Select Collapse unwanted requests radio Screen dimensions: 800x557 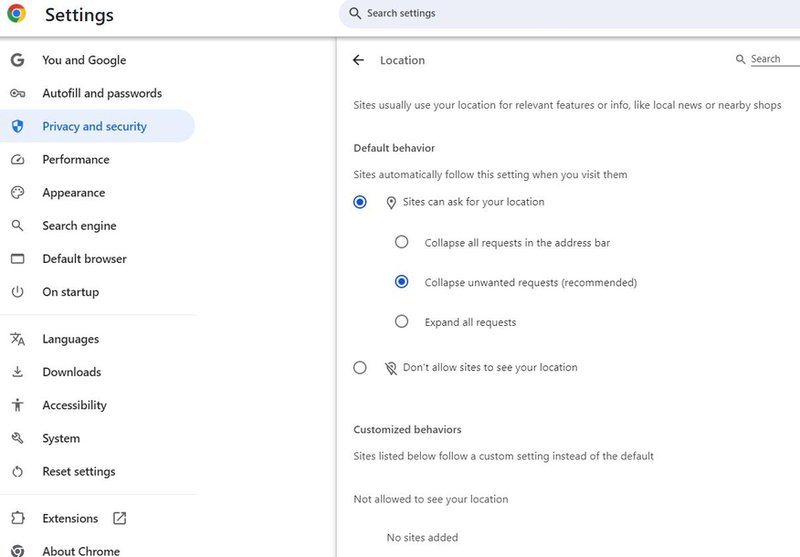(x=402, y=282)
